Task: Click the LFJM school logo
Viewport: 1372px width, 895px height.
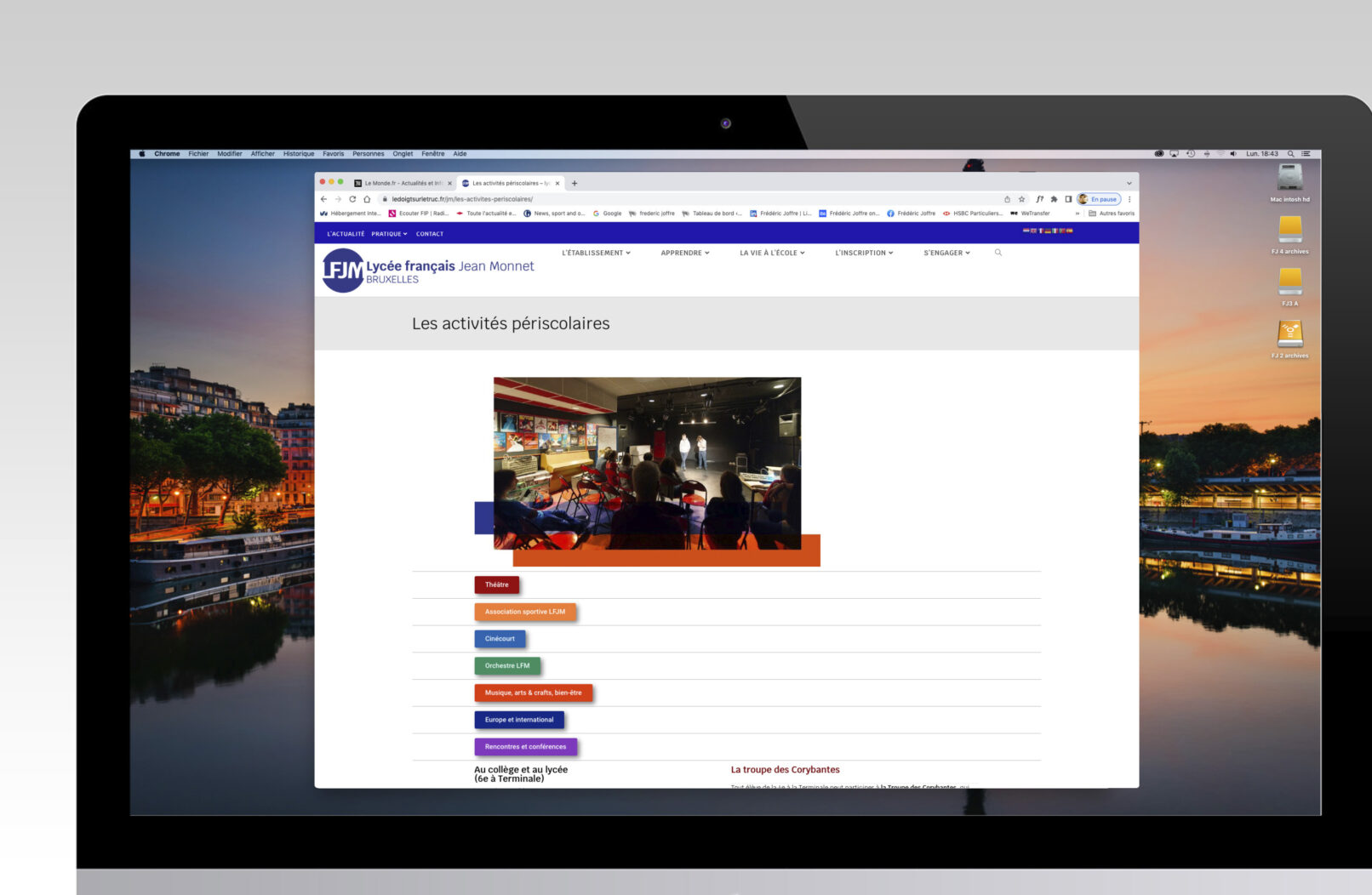Action: coord(343,271)
